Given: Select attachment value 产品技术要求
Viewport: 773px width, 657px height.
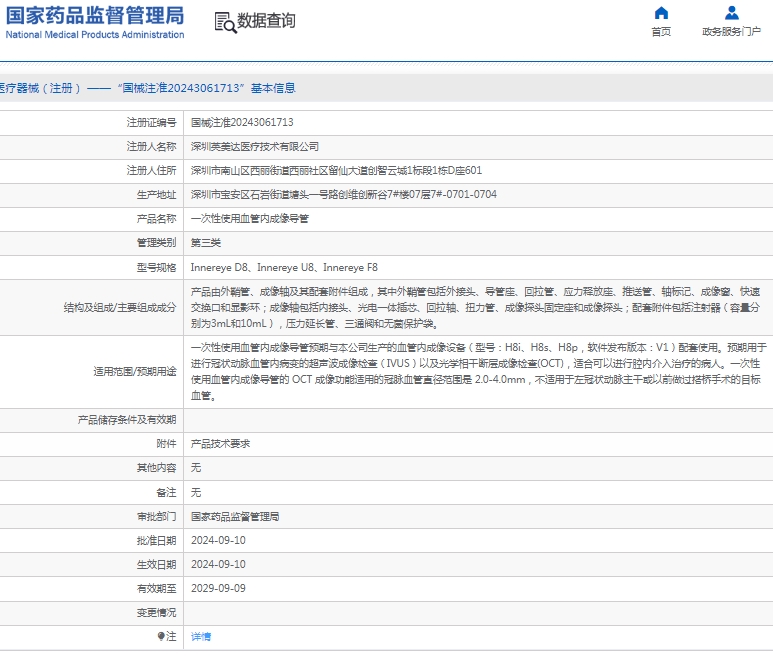Looking at the screenshot, I should pos(220,444).
